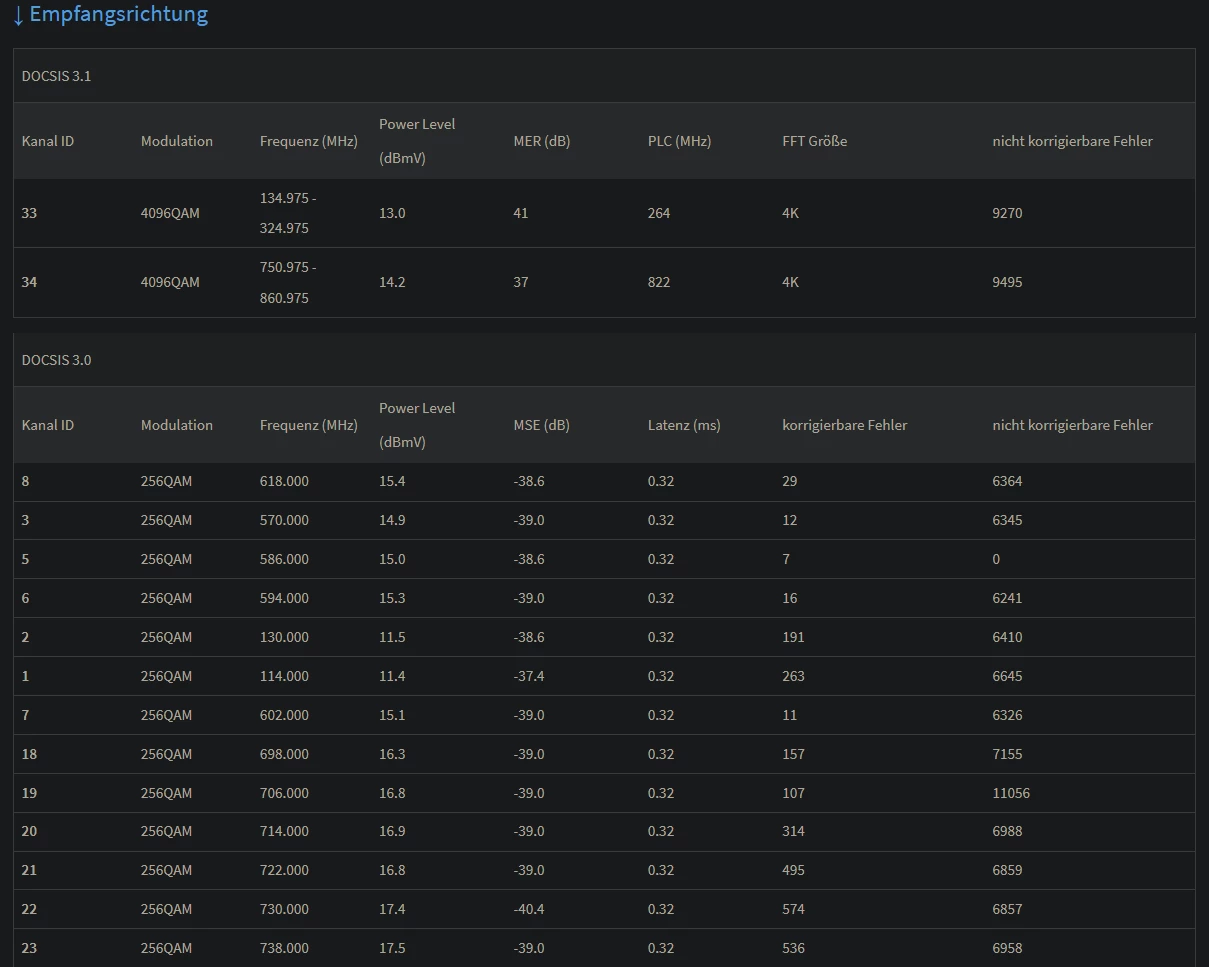1209x967 pixels.
Task: Select the 114.000 frequency cell
Action: (284, 676)
